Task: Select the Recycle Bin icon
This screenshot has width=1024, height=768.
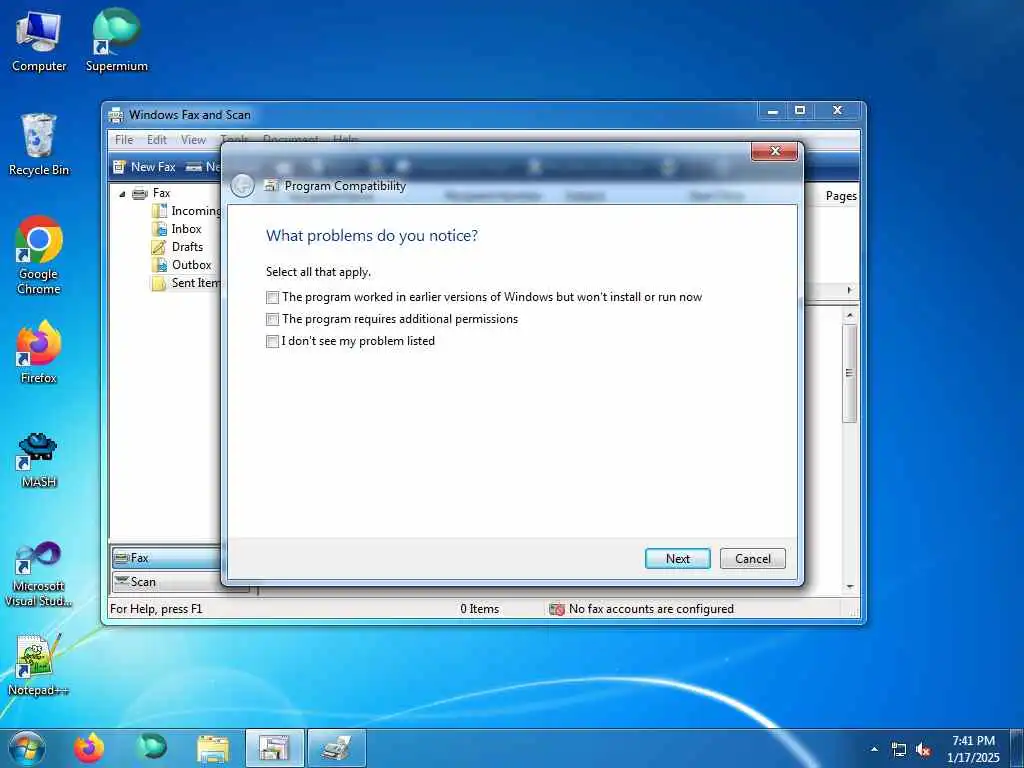Action: coord(39,145)
